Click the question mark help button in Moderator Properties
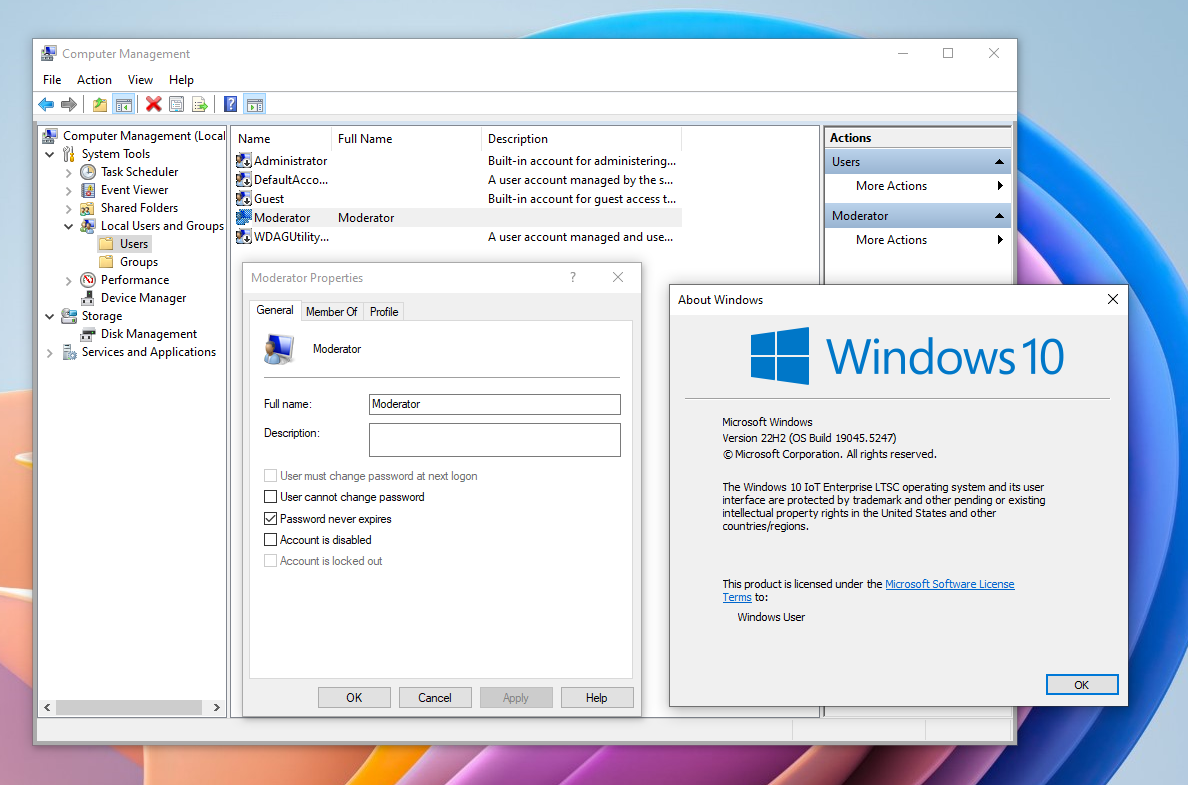Screen dimensions: 1188x785 573,277
